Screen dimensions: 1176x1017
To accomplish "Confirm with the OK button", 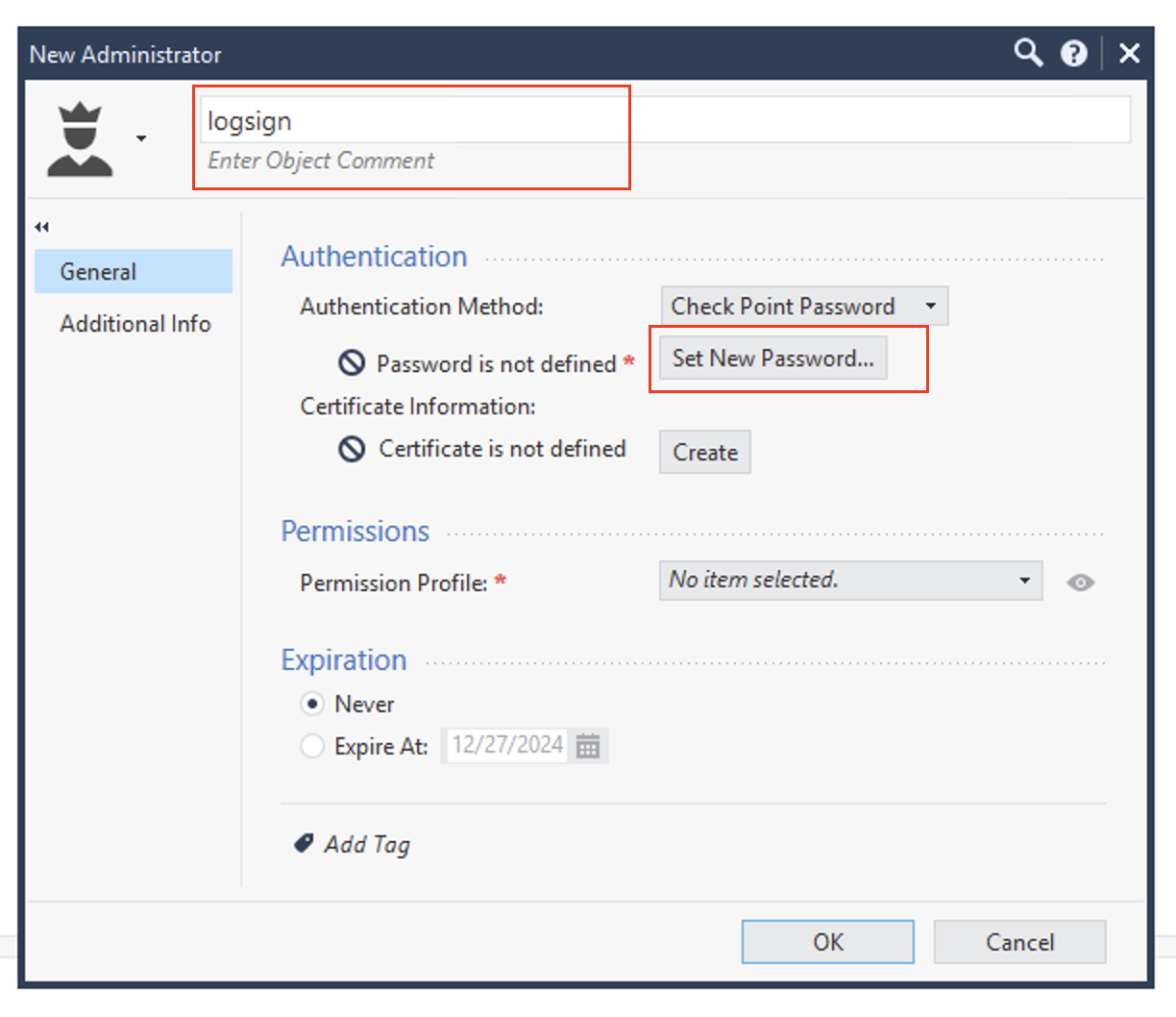I will tap(827, 942).
